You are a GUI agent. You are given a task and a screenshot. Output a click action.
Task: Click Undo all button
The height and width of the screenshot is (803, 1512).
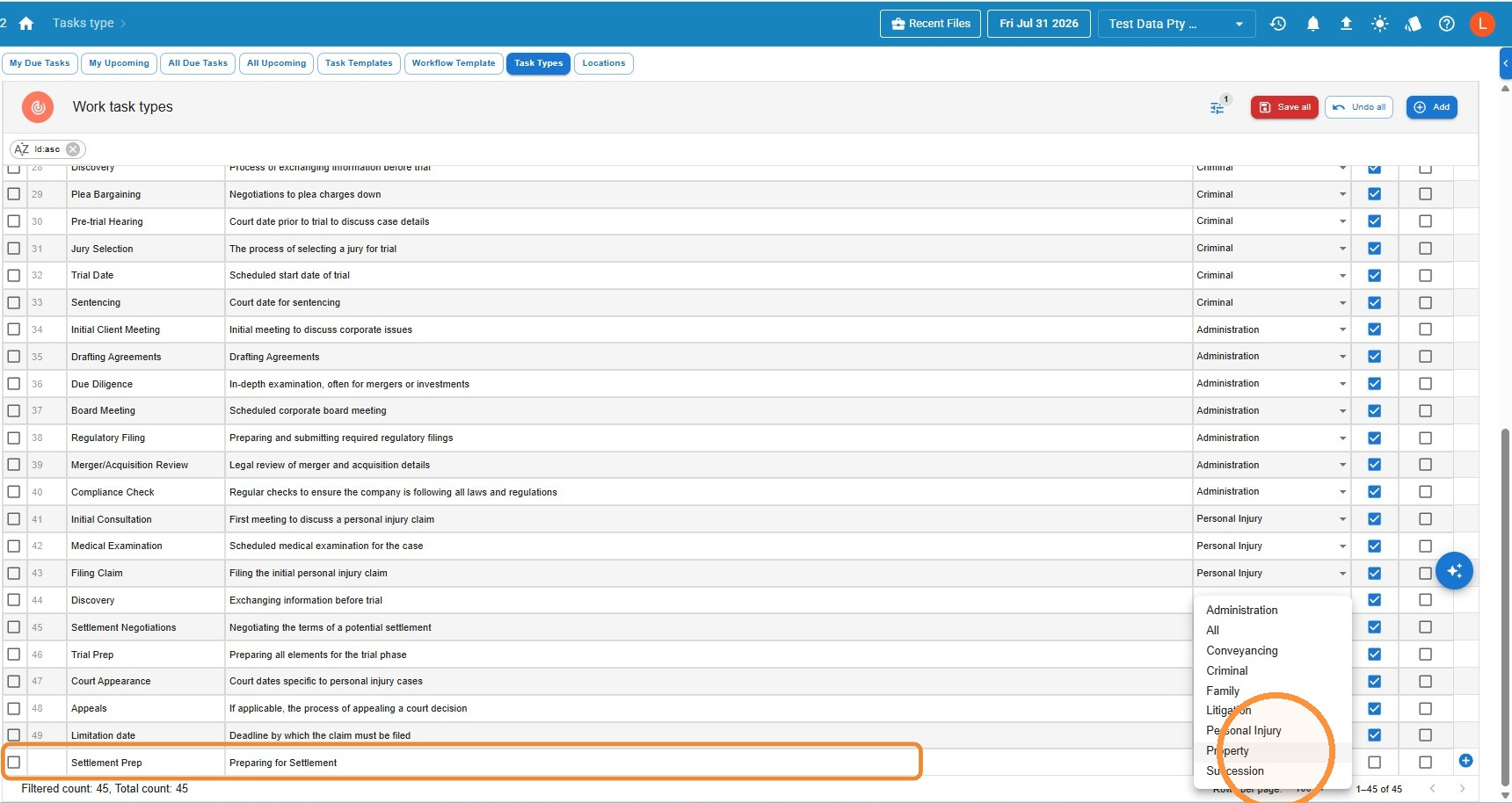tap(1359, 107)
